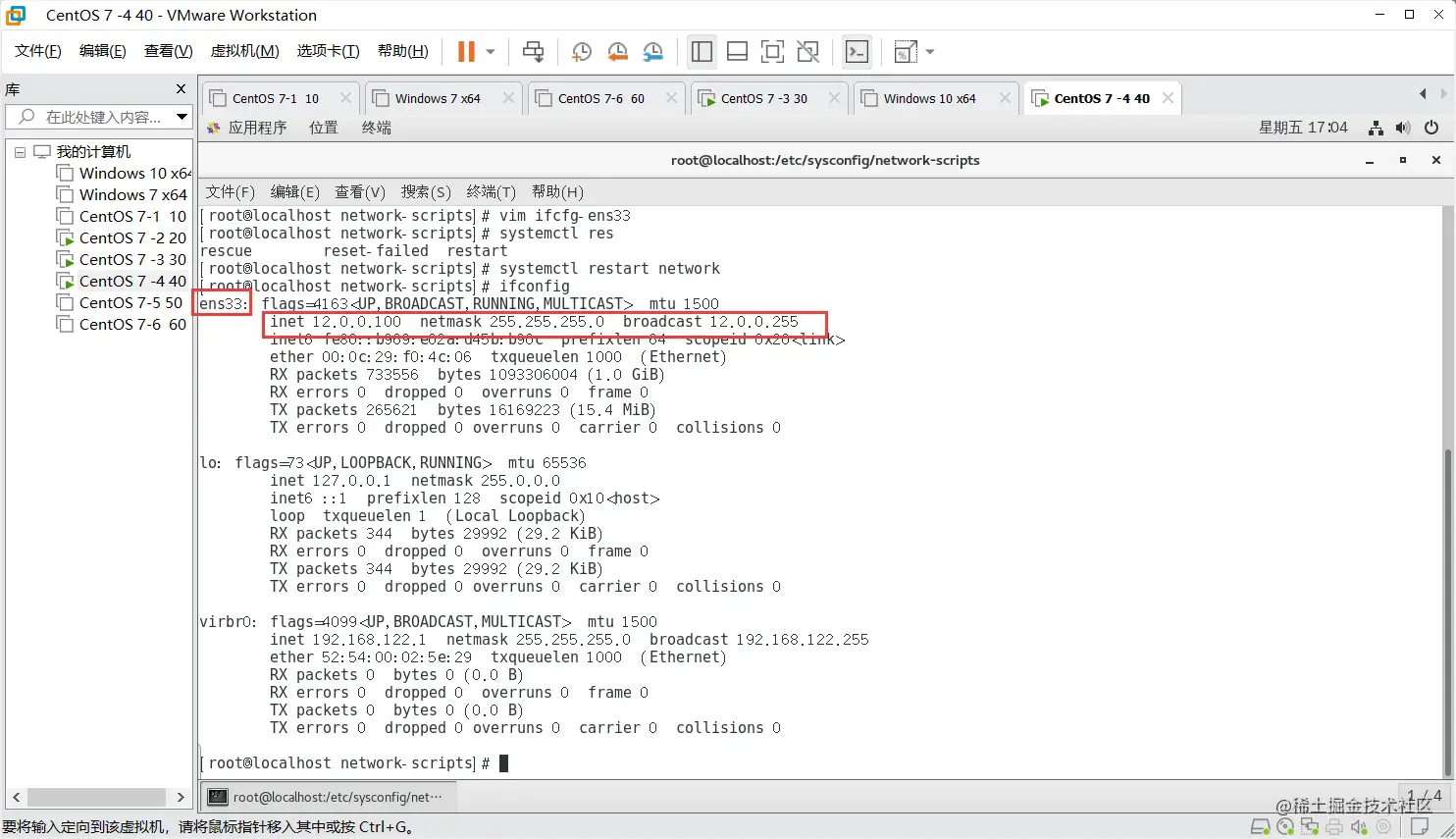The height and width of the screenshot is (839, 1456).
Task: Select CentOS 7-5 50 in library tree
Action: click(x=121, y=303)
